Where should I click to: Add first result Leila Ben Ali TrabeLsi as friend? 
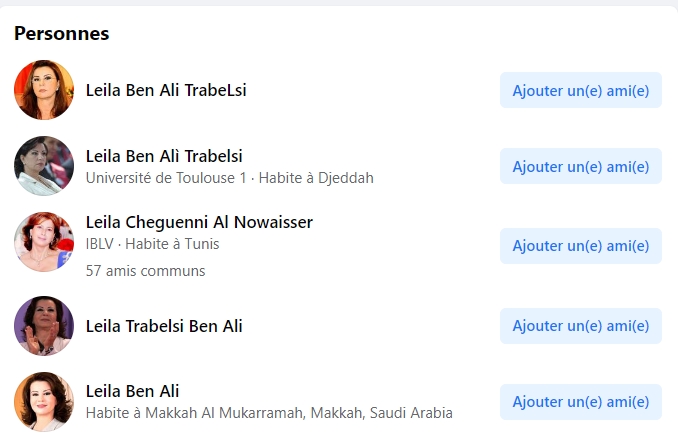pyautogui.click(x=581, y=90)
